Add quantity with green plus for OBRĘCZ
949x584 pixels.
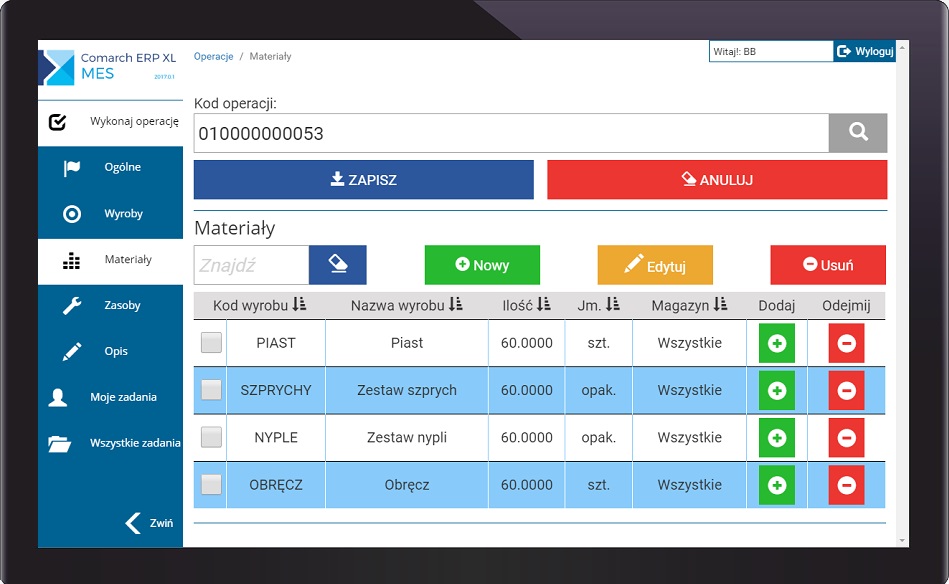coord(777,485)
